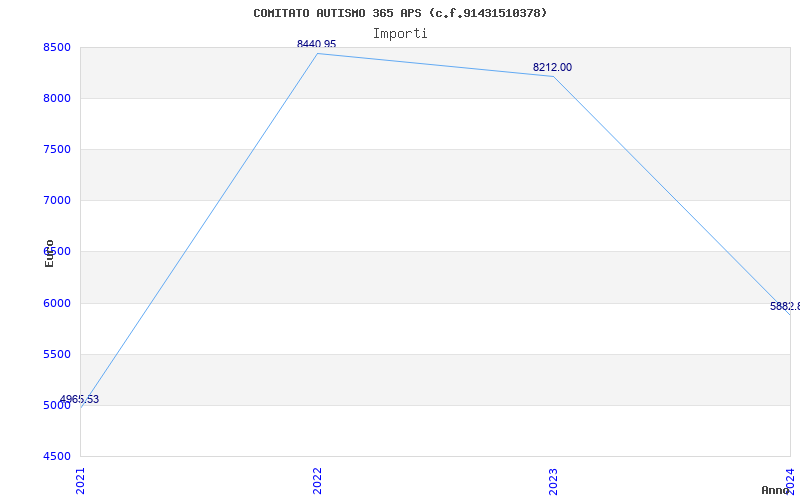
Task: Select the 8440.95 data point label
Action: click(316, 44)
